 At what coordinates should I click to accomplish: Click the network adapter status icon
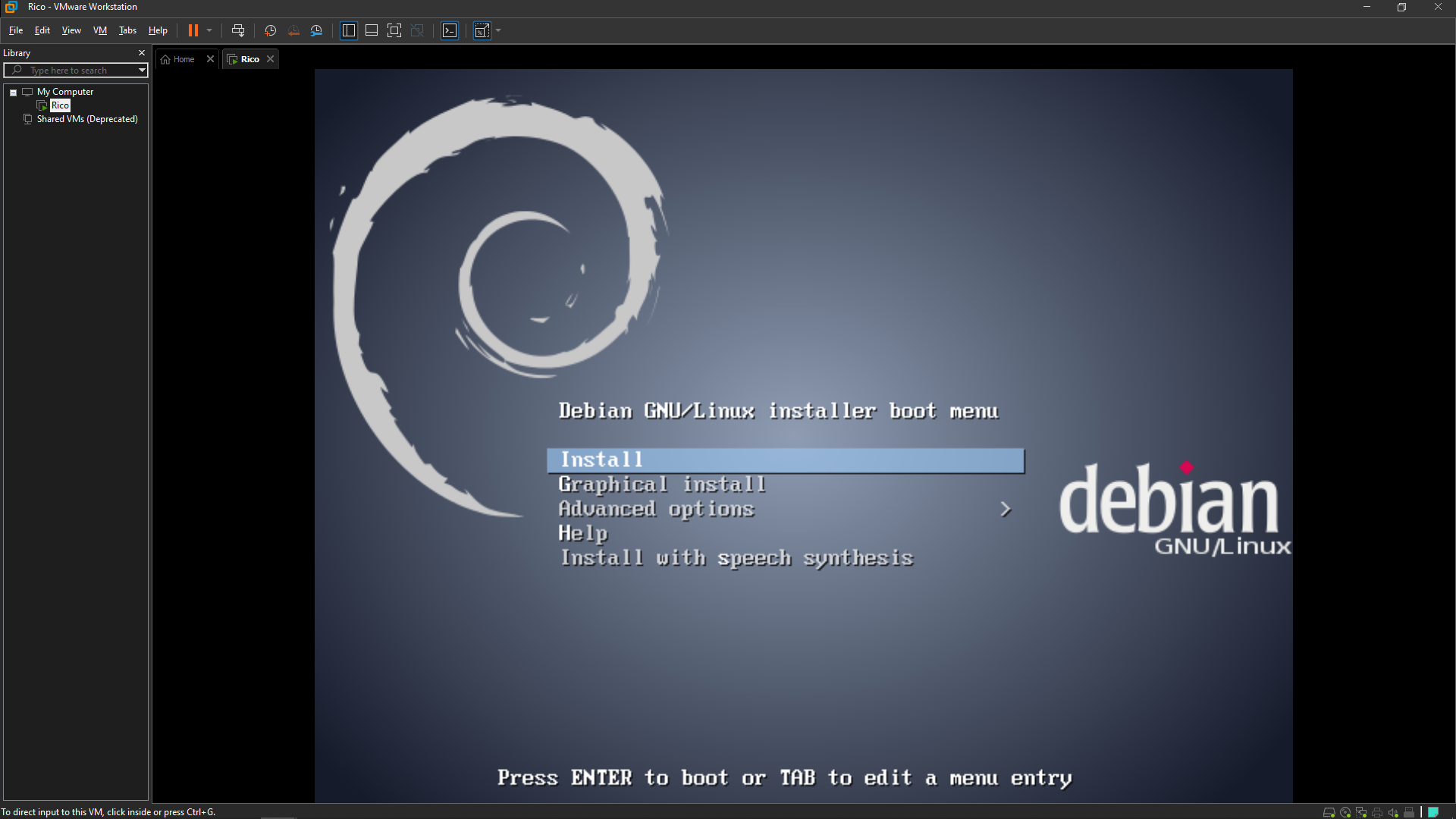click(1361, 812)
